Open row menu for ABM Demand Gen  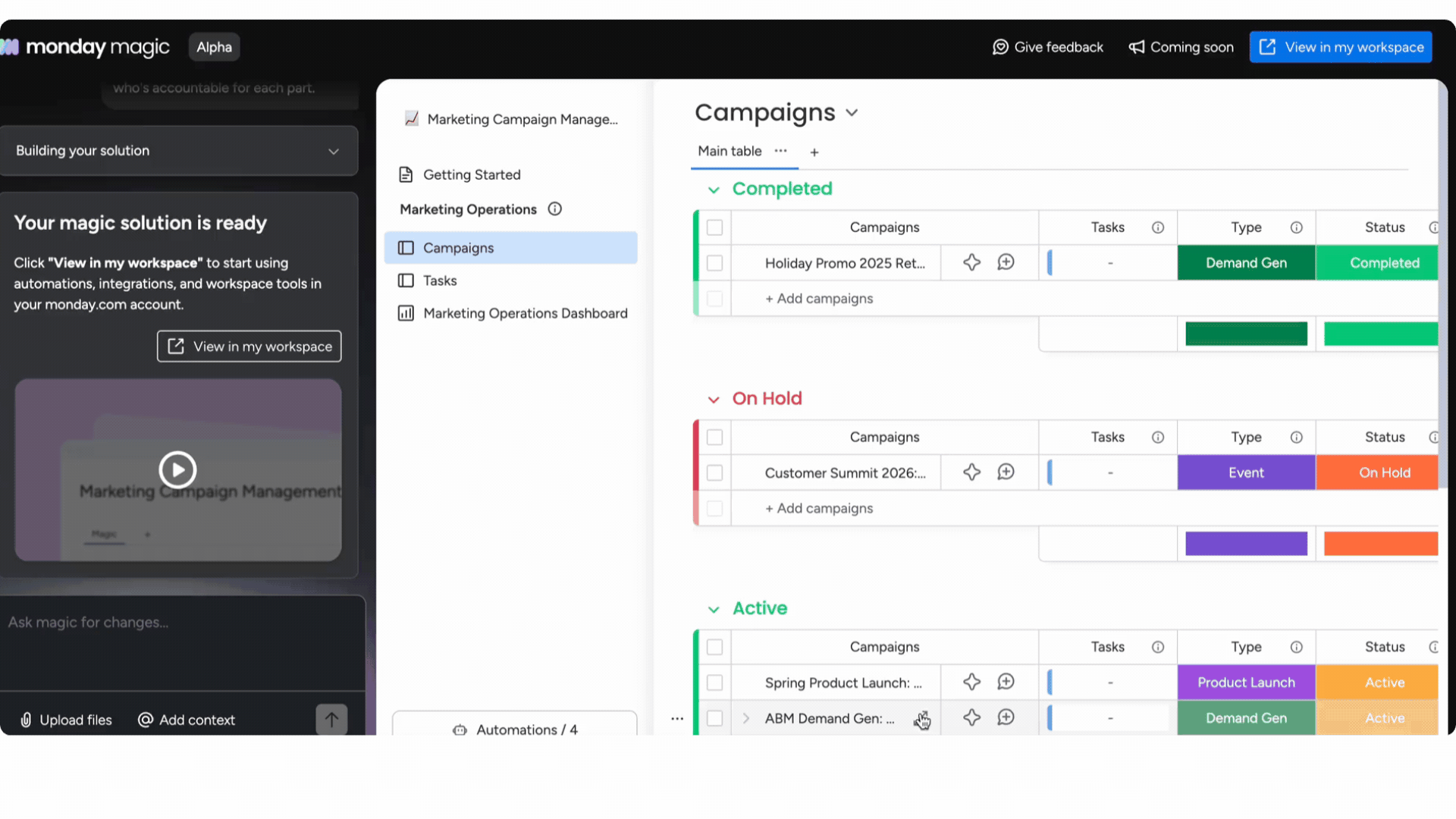click(x=677, y=718)
